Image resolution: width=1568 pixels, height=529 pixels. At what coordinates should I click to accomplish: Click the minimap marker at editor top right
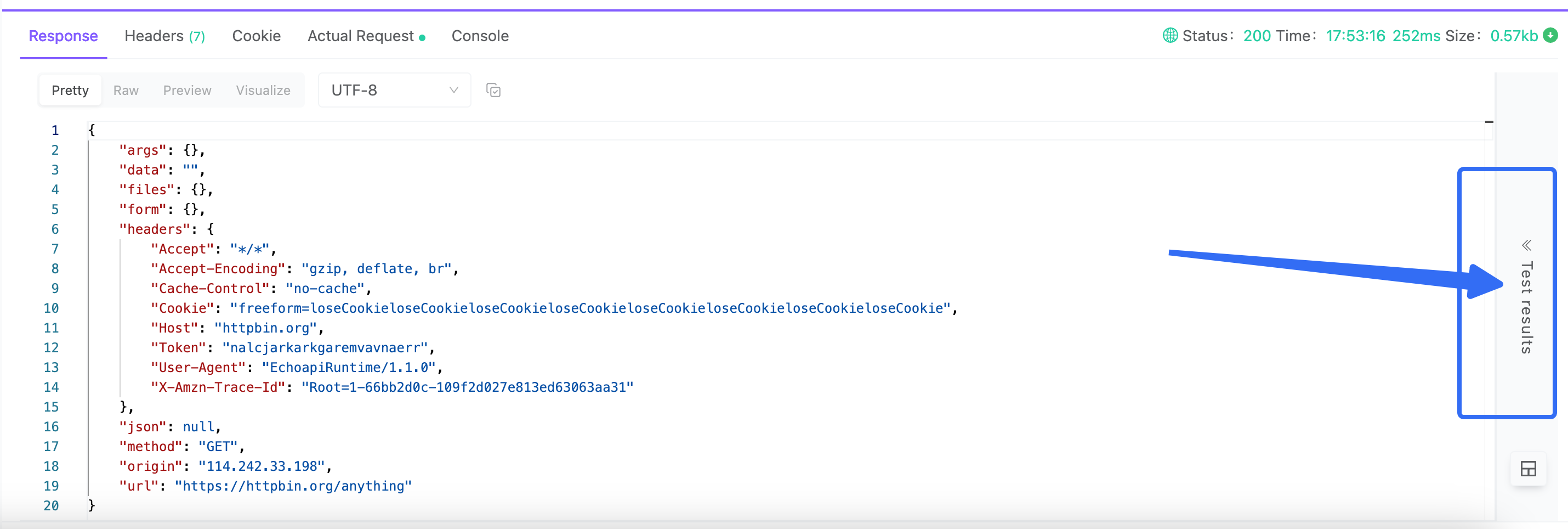[1489, 122]
